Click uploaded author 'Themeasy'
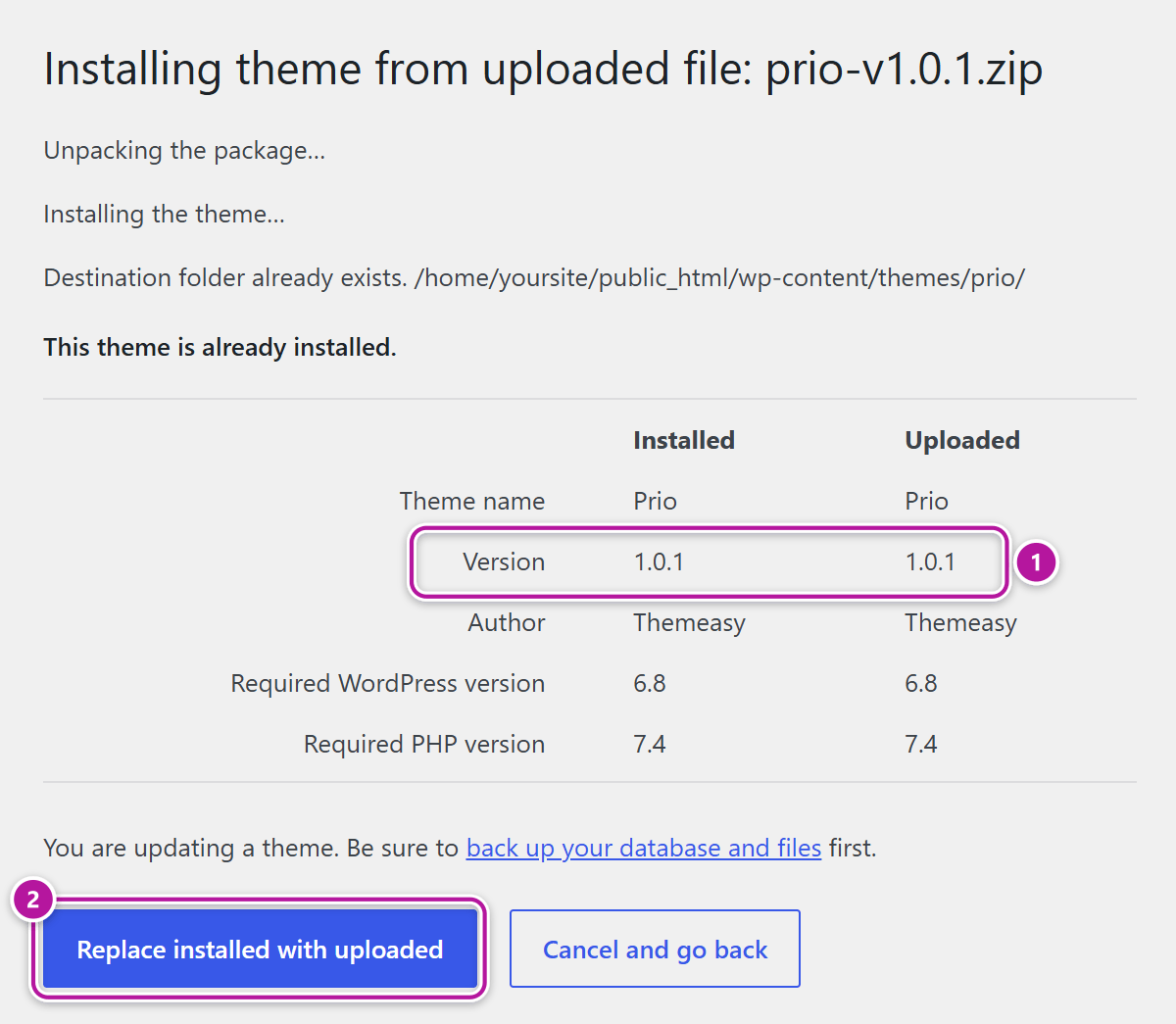The image size is (1176, 1024). pyautogui.click(x=960, y=623)
